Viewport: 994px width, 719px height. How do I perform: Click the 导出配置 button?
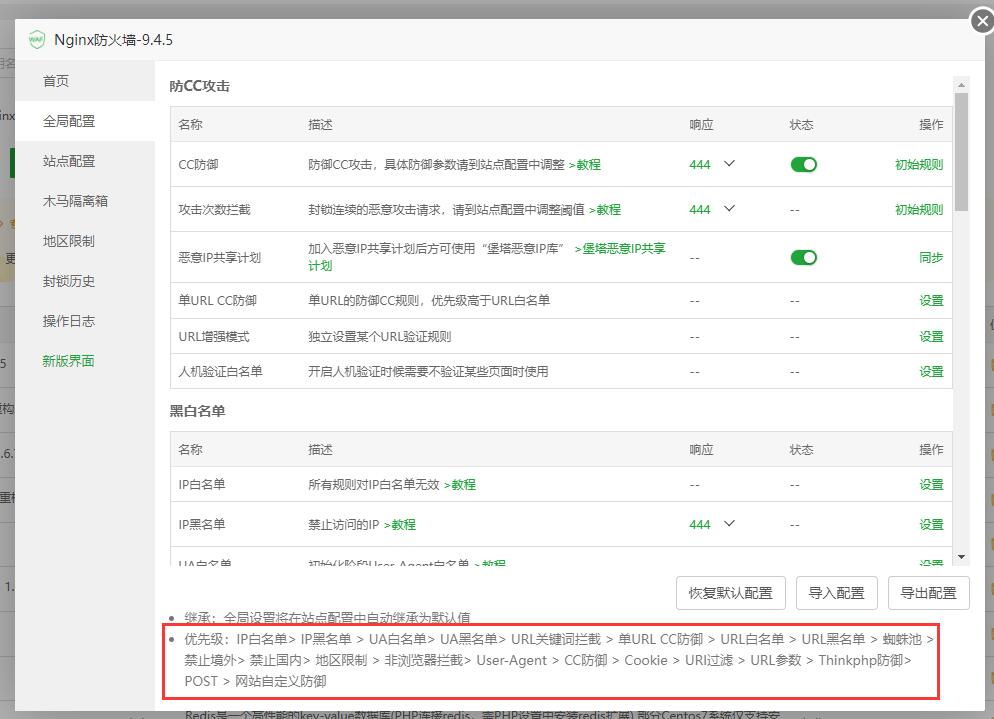point(928,593)
